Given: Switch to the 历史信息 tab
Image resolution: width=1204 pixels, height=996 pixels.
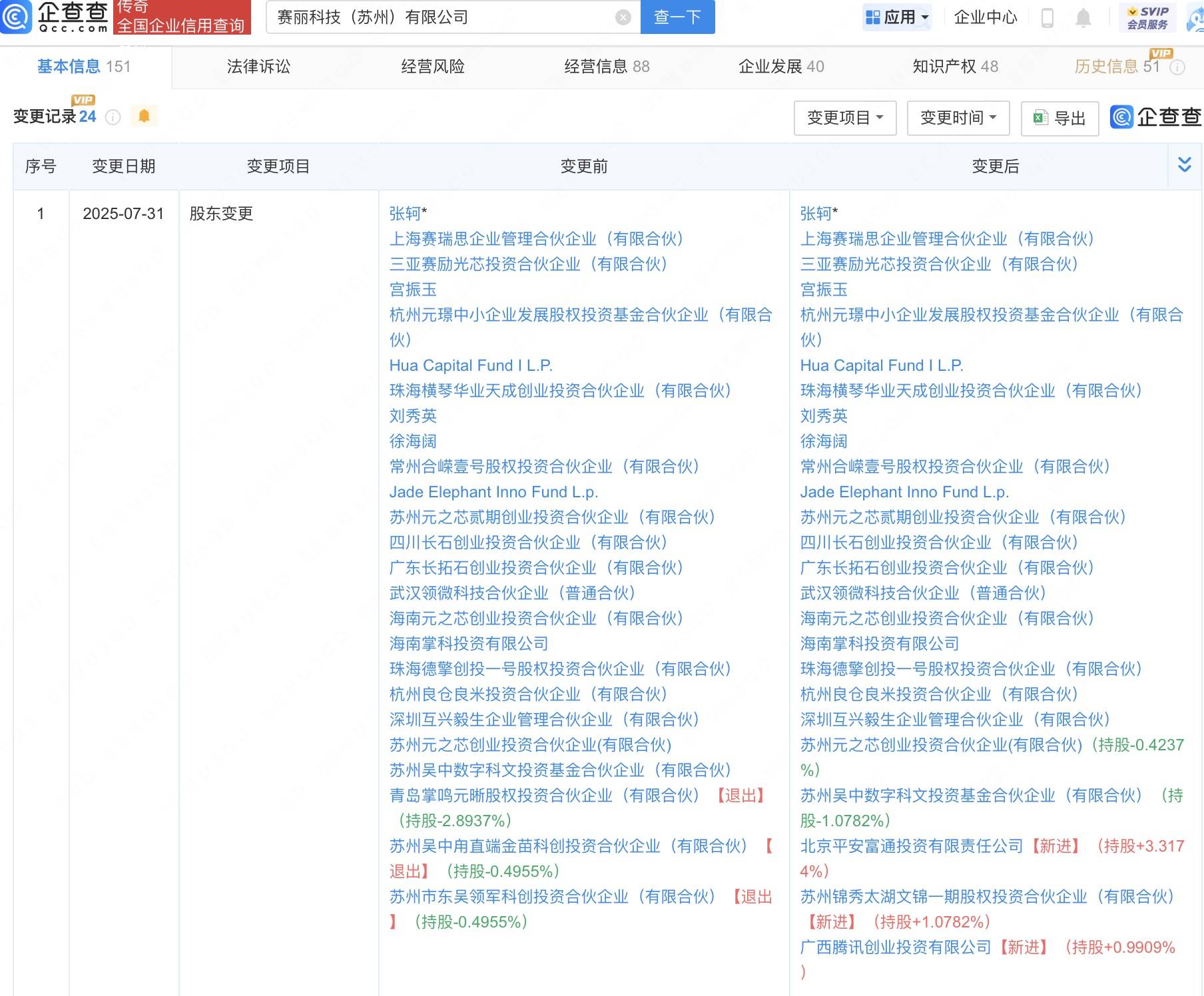Looking at the screenshot, I should coord(1117,67).
